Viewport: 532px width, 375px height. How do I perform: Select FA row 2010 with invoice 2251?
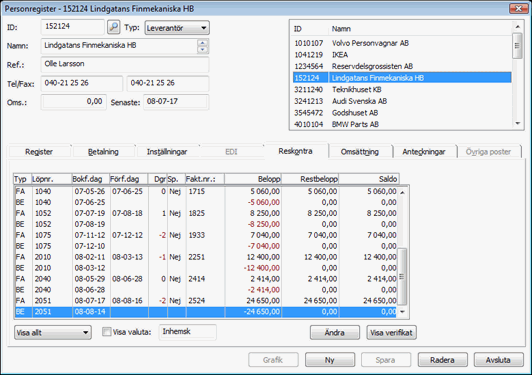pyautogui.click(x=206, y=257)
